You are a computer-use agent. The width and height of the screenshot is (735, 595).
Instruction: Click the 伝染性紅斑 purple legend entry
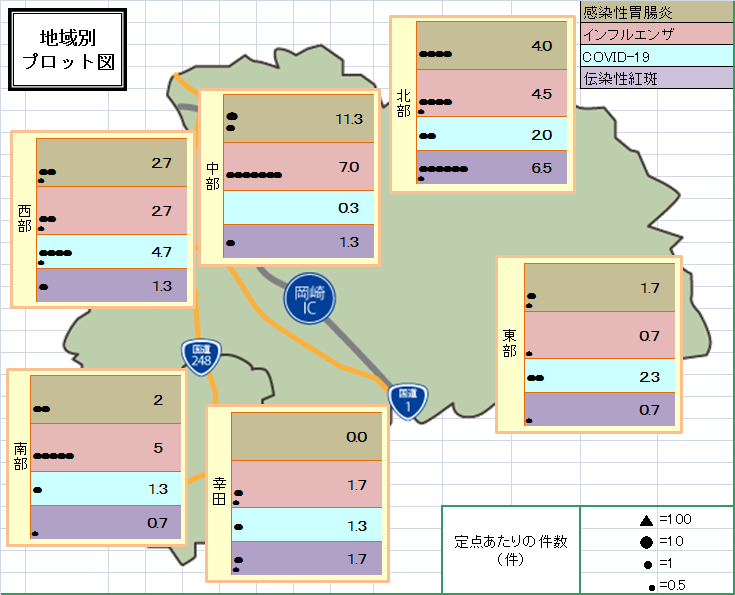pyautogui.click(x=656, y=78)
